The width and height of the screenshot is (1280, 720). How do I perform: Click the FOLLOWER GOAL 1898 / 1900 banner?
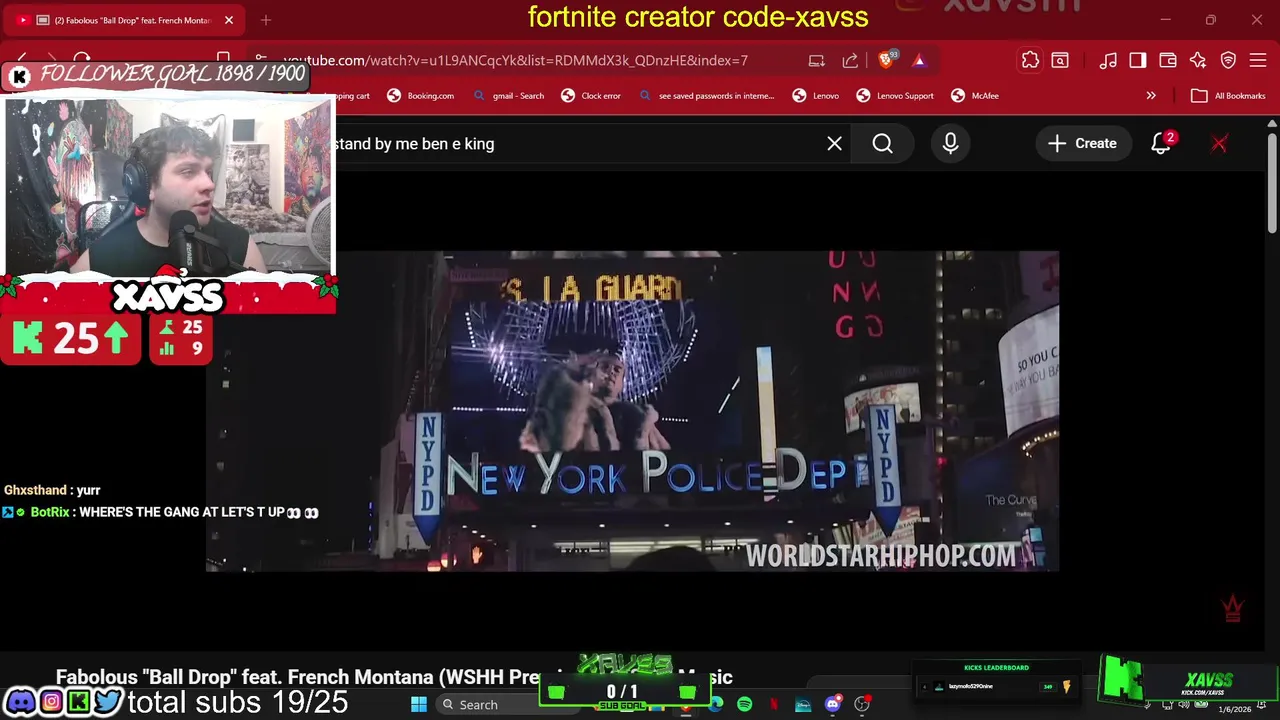pyautogui.click(x=155, y=75)
